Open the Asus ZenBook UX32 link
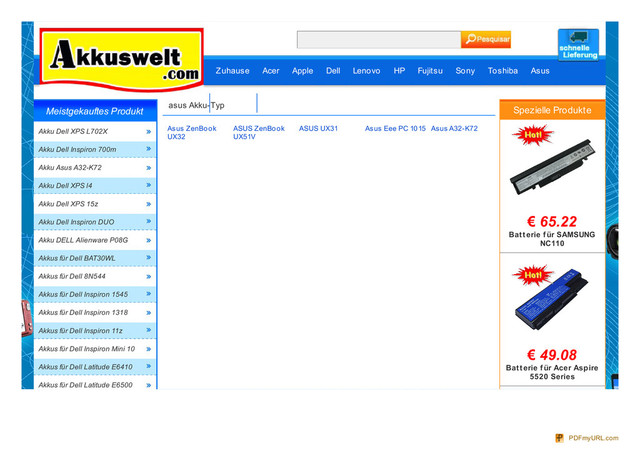The width and height of the screenshot is (640, 453). (x=192, y=132)
